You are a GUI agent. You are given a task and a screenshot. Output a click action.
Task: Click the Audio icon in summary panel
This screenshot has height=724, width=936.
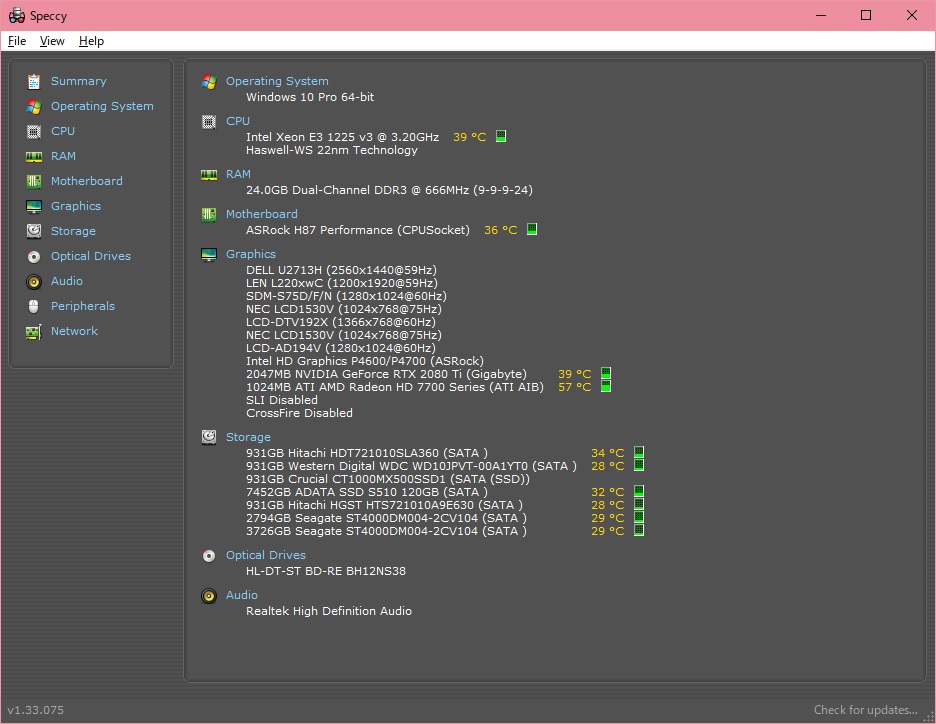[x=209, y=596]
